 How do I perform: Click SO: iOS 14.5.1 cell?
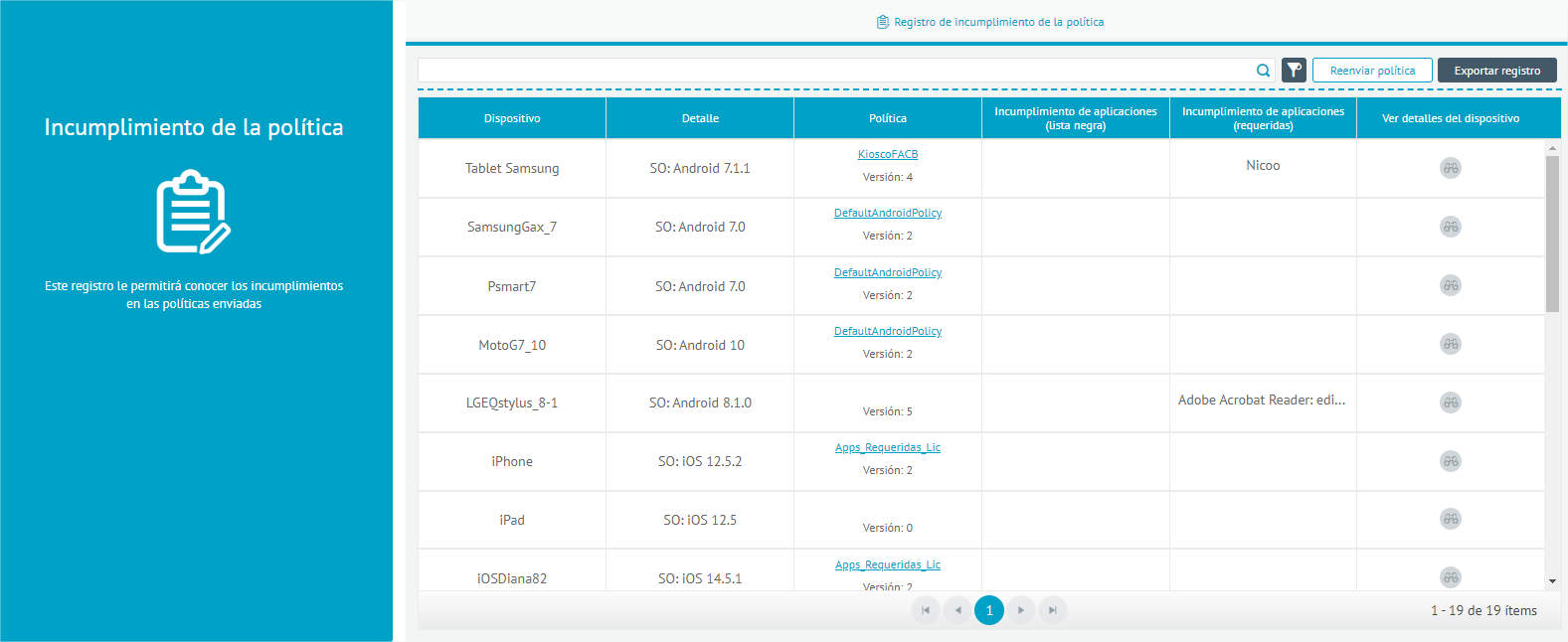[x=700, y=571]
